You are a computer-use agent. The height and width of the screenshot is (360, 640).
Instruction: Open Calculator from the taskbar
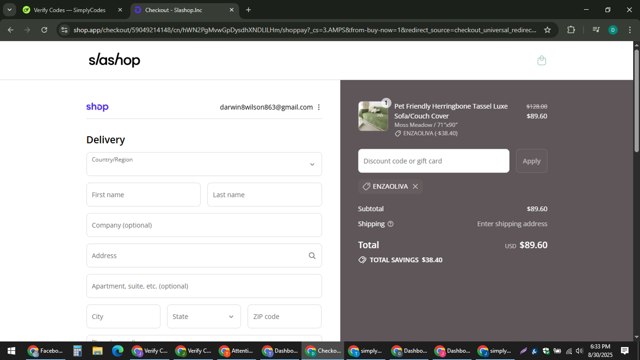pyautogui.click(x=77, y=351)
